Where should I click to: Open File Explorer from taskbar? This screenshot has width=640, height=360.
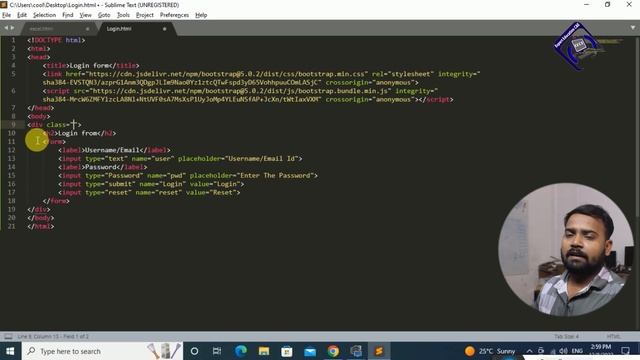tap(264, 351)
